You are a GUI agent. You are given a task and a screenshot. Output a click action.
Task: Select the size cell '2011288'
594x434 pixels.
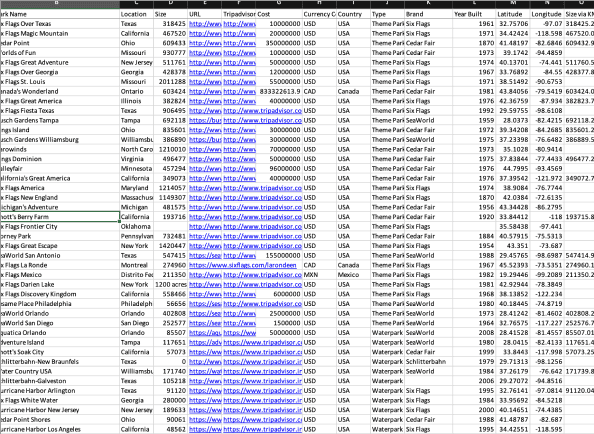pos(170,82)
